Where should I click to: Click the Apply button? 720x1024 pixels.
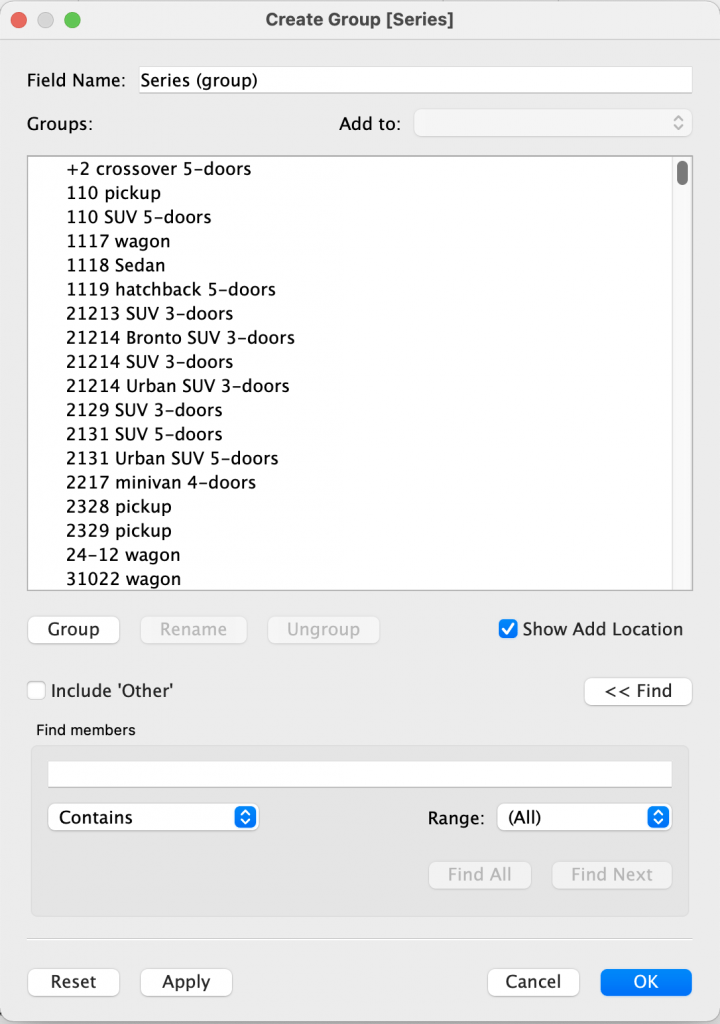pos(186,982)
